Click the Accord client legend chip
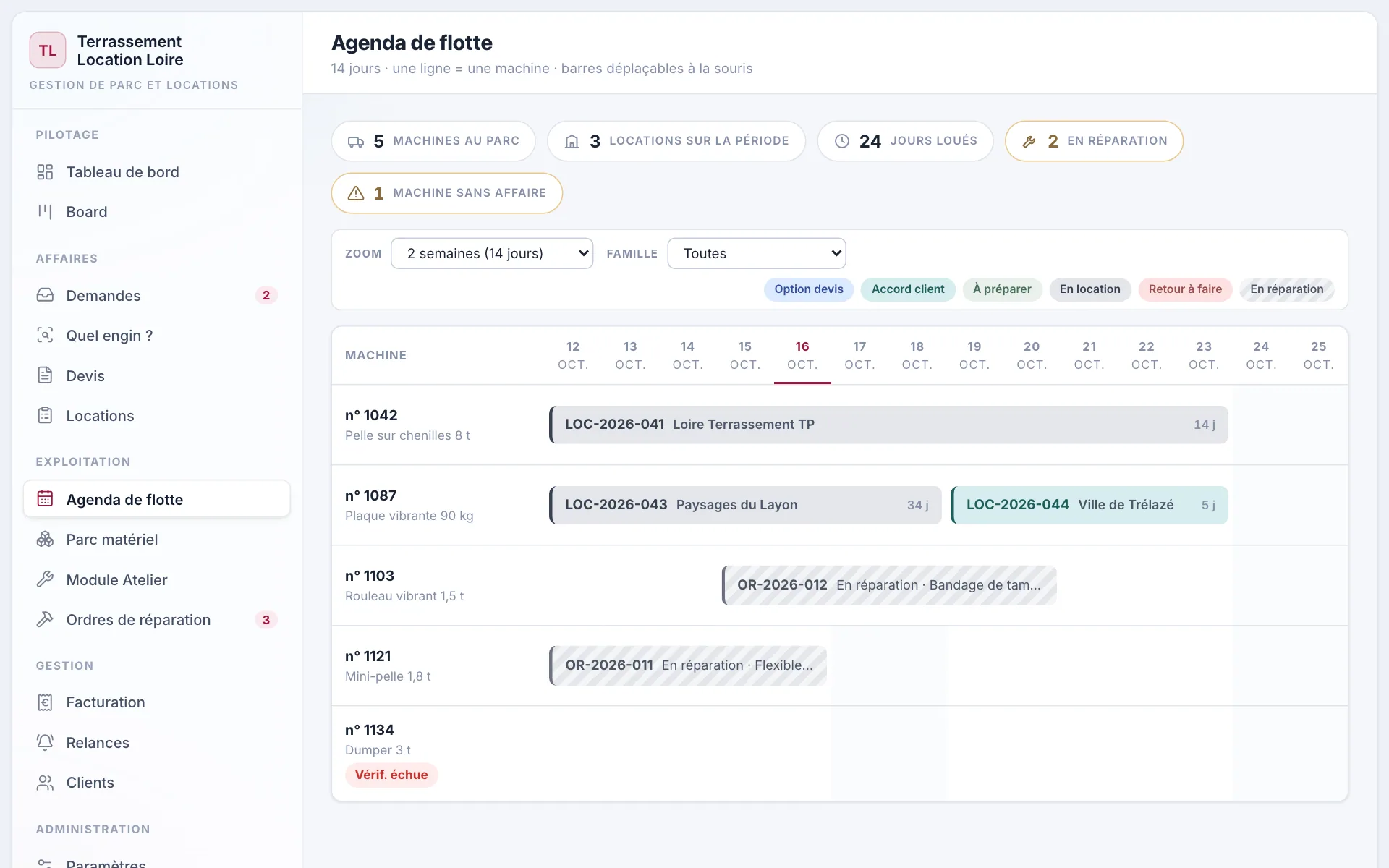The width and height of the screenshot is (1389, 868). coord(908,289)
